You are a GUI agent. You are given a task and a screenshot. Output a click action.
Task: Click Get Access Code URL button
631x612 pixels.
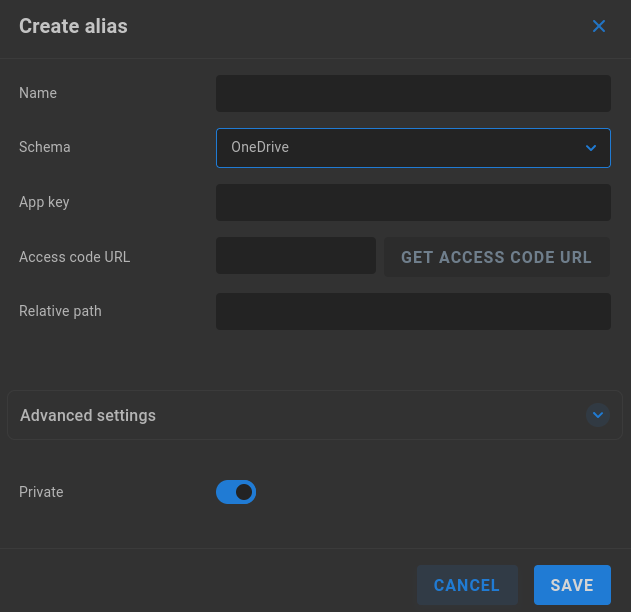497,257
